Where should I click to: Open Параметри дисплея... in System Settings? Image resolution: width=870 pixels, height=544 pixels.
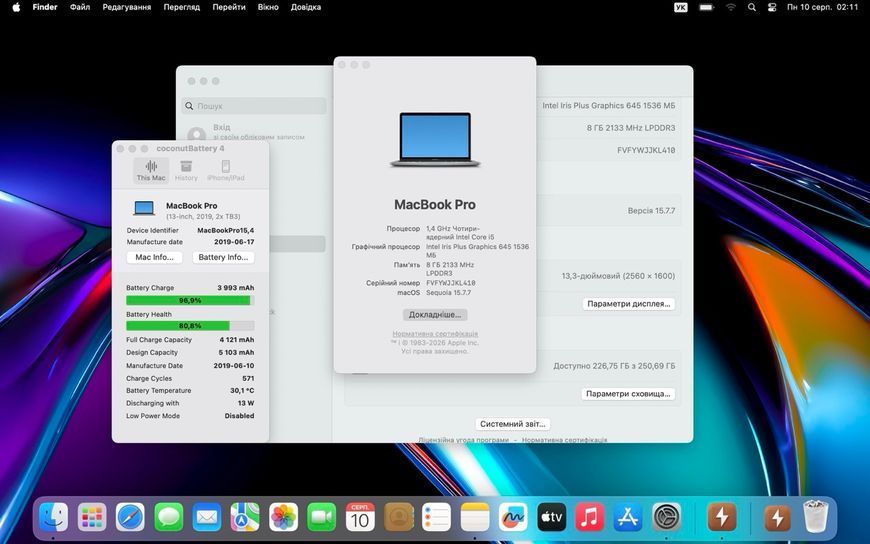click(x=629, y=304)
